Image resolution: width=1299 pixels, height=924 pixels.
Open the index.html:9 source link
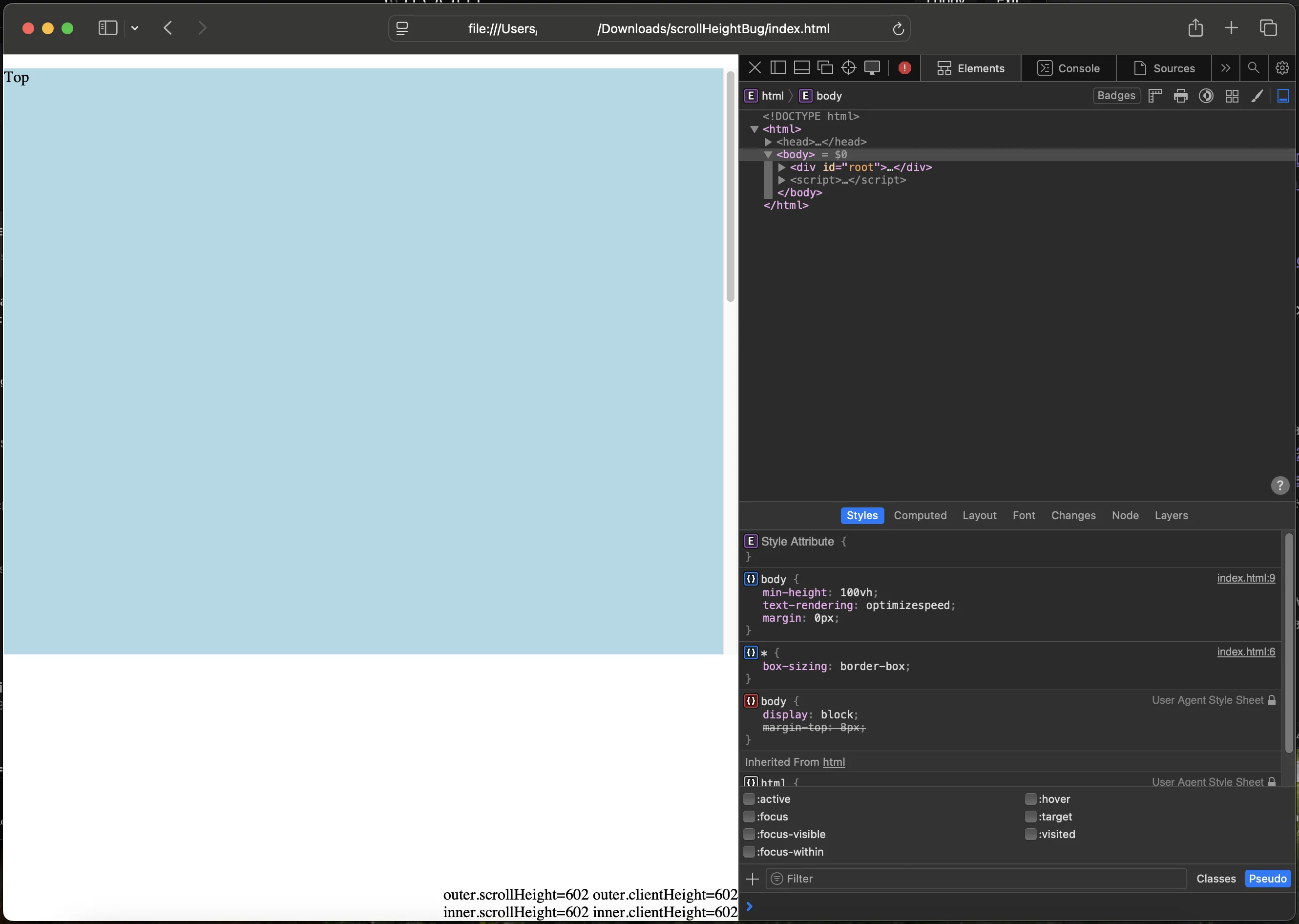(x=1245, y=578)
